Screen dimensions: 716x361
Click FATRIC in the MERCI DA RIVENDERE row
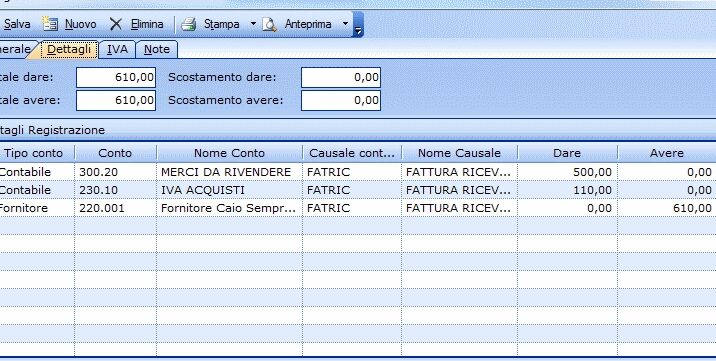(x=352, y=172)
